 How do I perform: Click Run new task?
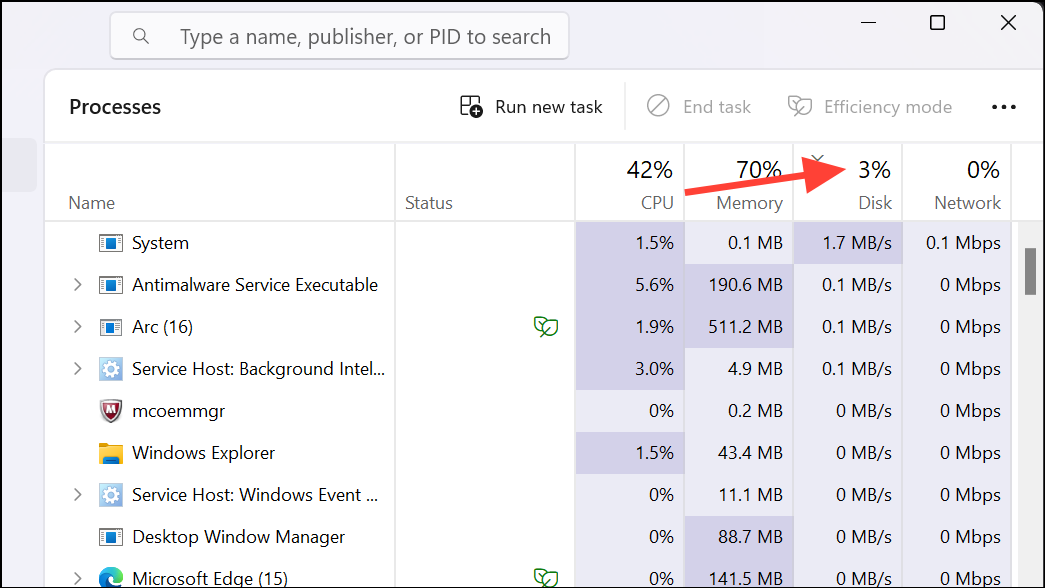click(531, 106)
